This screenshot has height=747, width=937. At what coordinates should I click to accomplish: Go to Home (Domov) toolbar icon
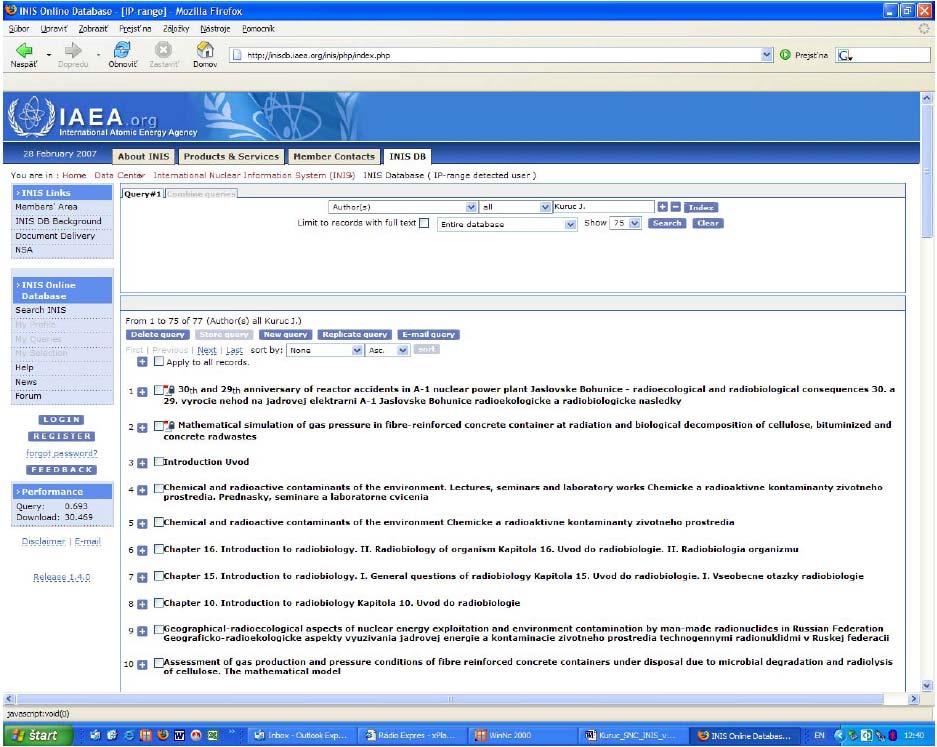tap(205, 50)
